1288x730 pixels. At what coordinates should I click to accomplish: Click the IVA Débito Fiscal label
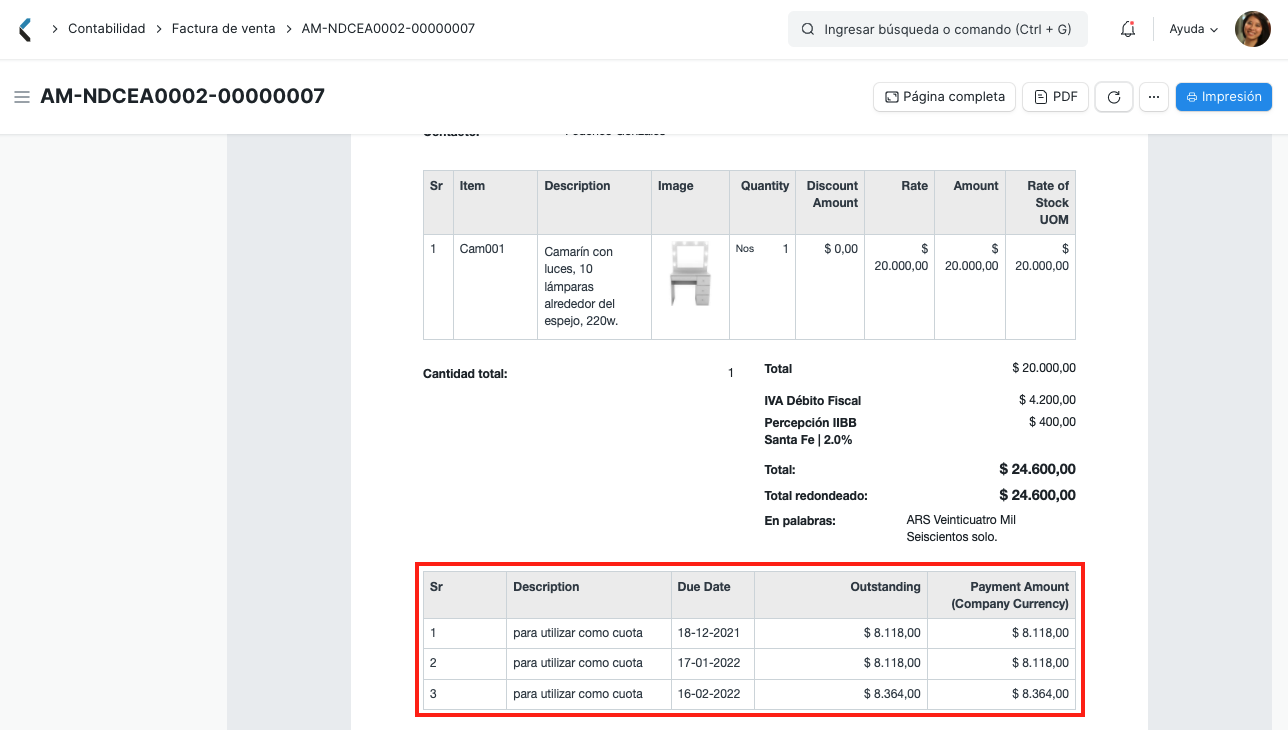(x=812, y=401)
